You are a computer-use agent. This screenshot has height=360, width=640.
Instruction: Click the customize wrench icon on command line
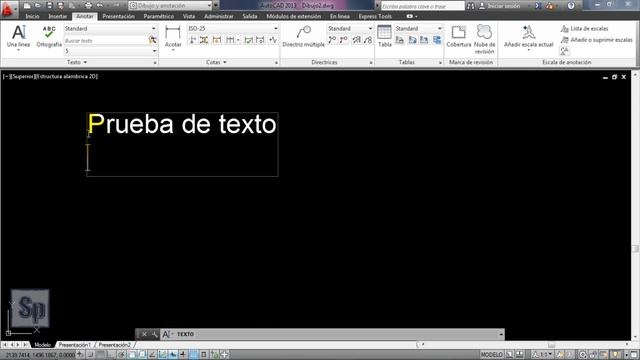[155, 334]
